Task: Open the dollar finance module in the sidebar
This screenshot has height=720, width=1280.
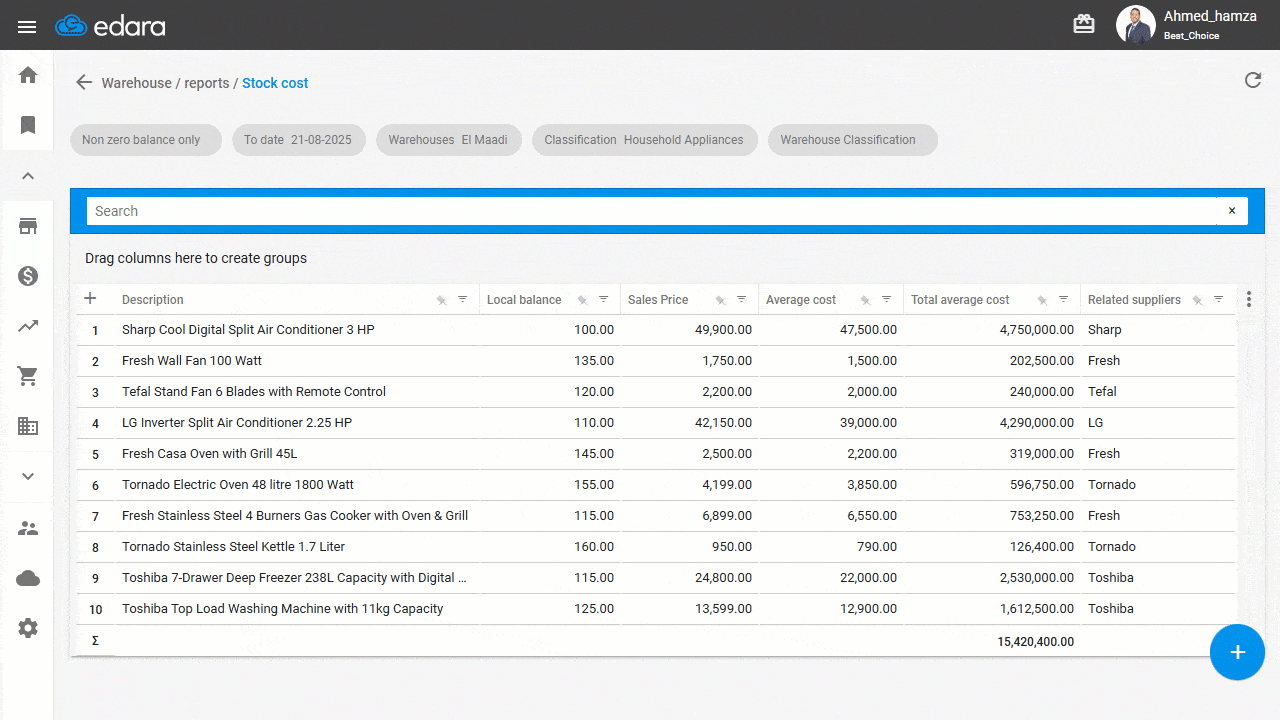Action: click(x=28, y=276)
